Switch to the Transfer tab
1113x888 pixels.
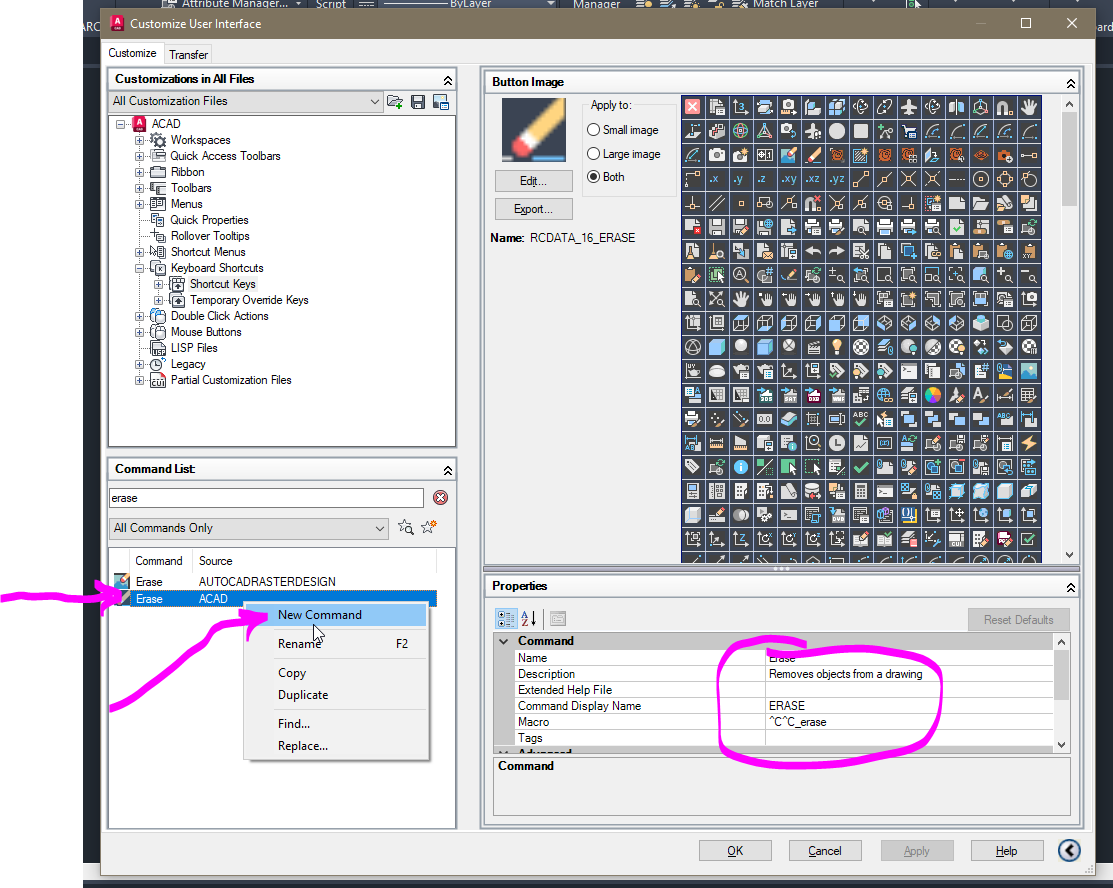188,55
